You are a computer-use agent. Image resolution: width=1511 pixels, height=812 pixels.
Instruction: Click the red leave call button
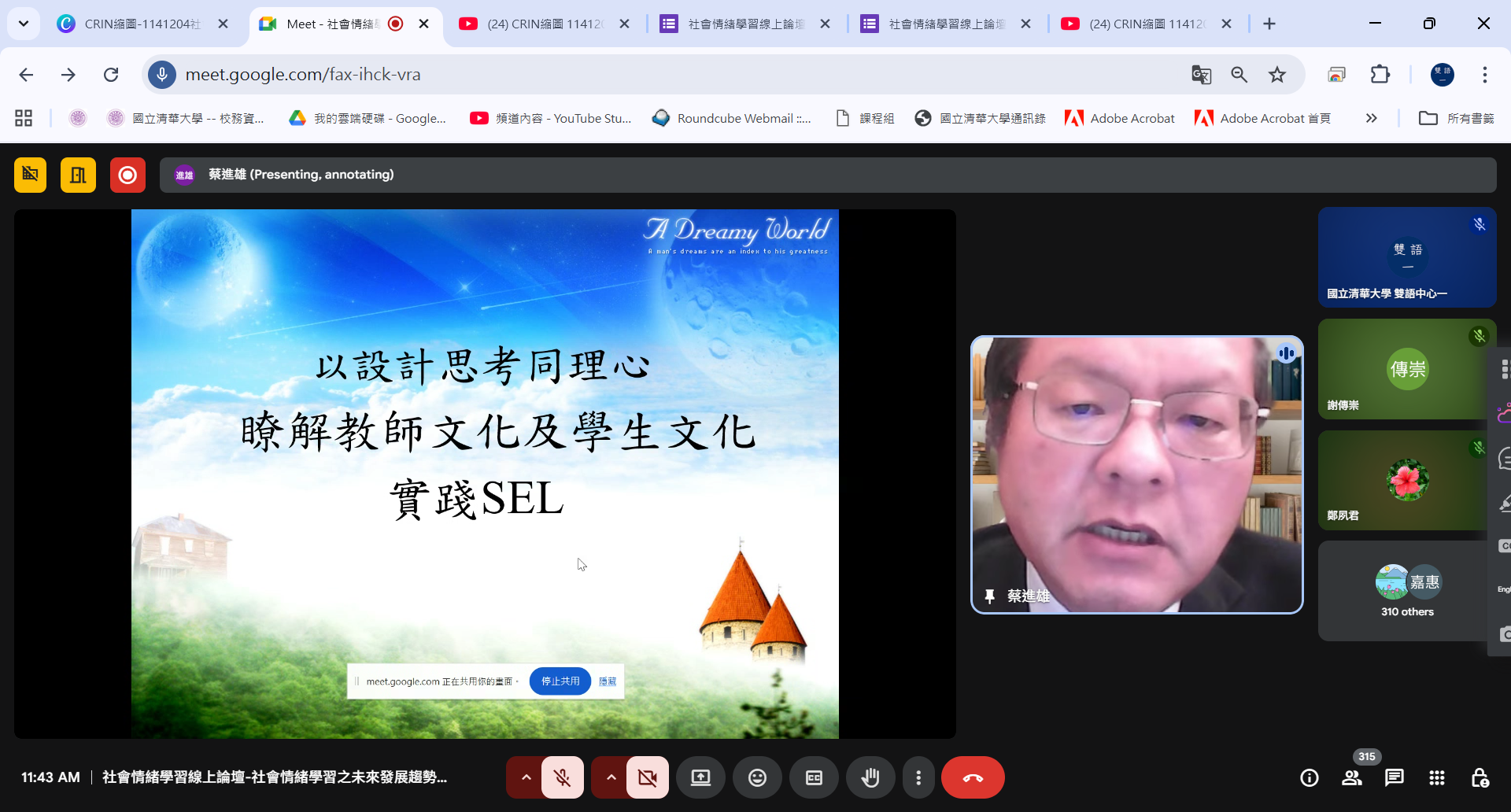click(x=973, y=777)
